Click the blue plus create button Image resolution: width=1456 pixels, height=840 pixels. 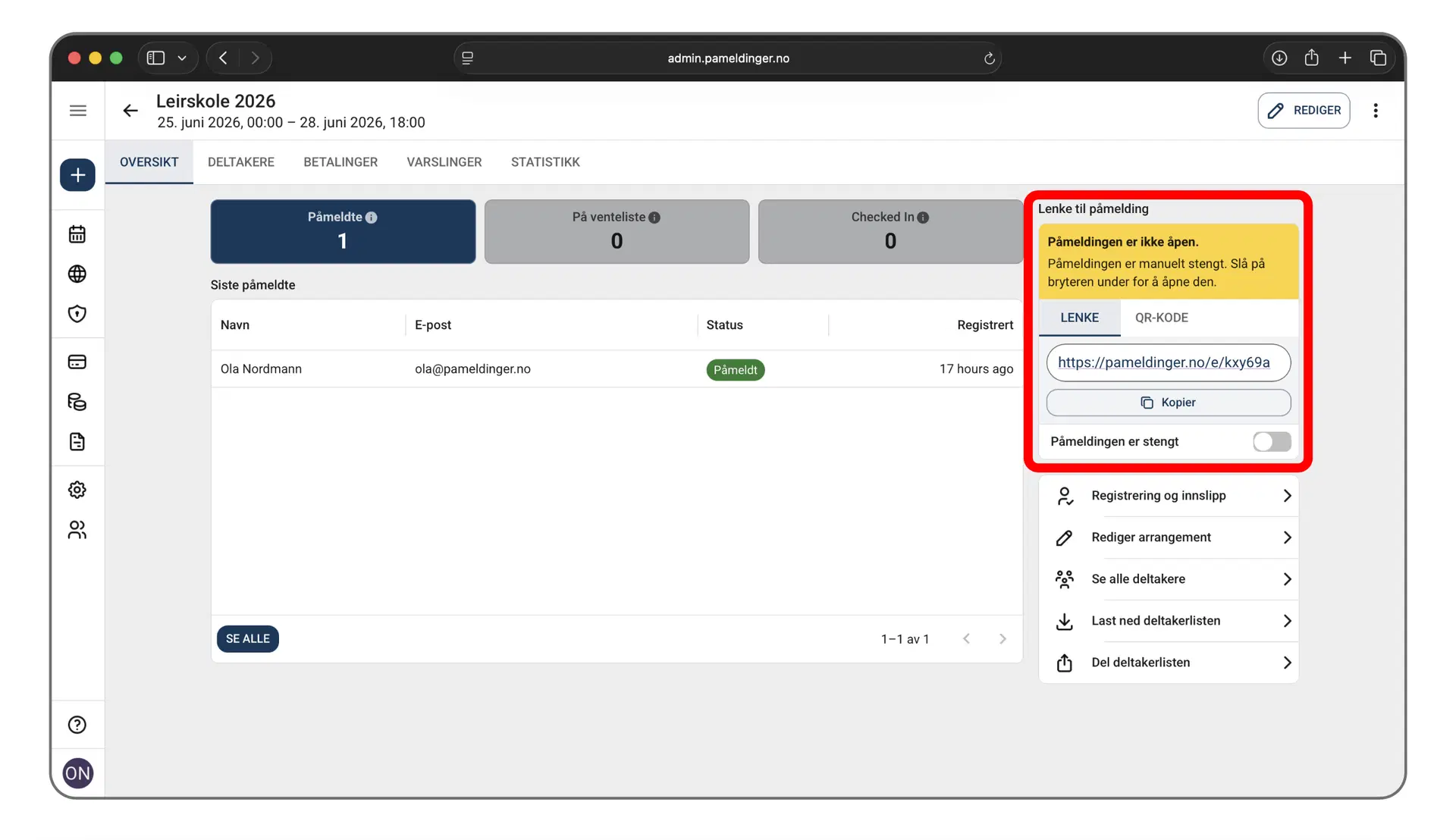click(77, 175)
